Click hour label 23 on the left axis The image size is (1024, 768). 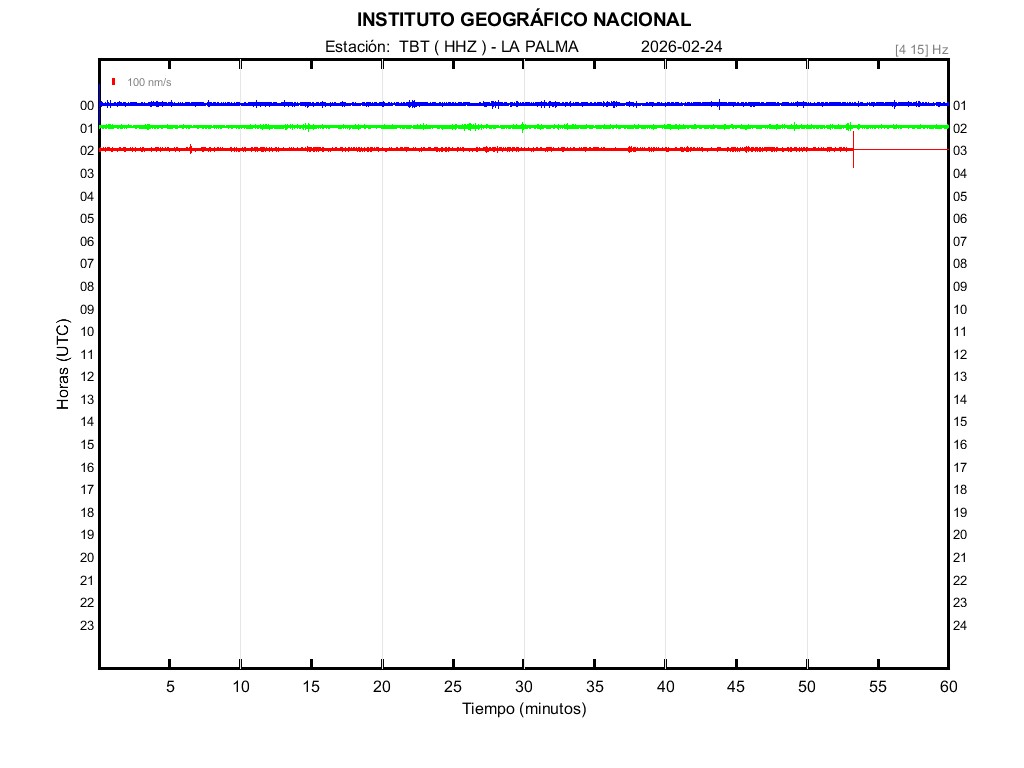tap(87, 626)
